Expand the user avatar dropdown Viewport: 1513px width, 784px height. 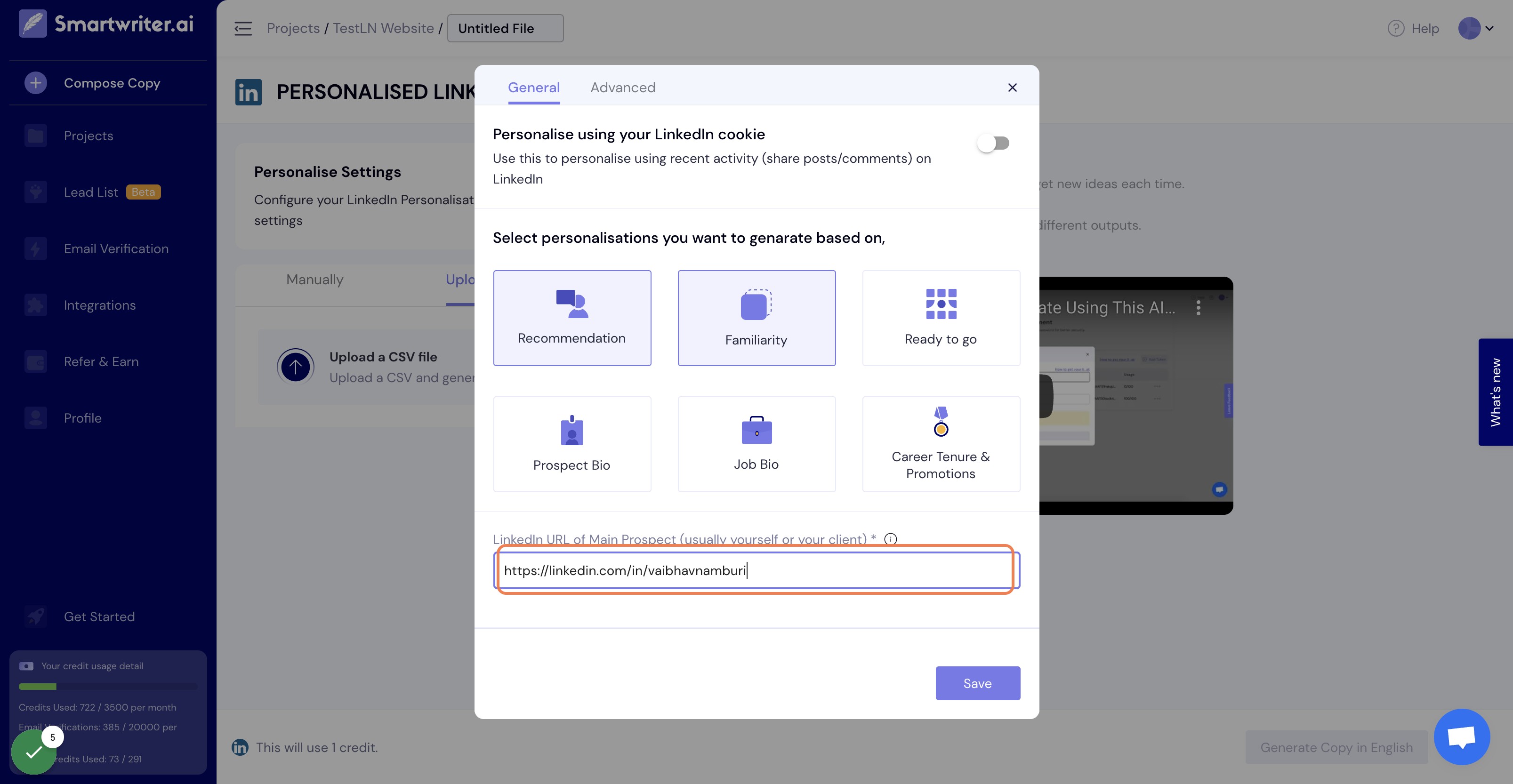click(x=1476, y=28)
